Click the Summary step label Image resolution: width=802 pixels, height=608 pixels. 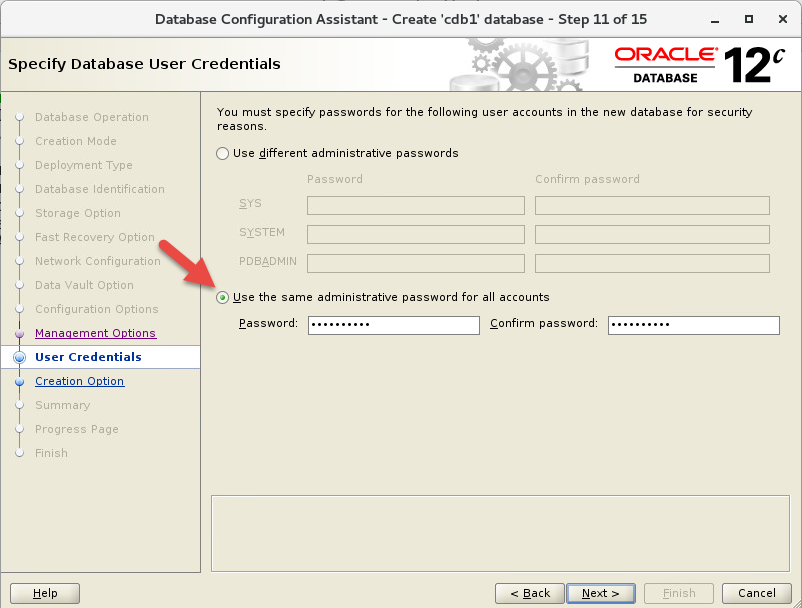(62, 405)
